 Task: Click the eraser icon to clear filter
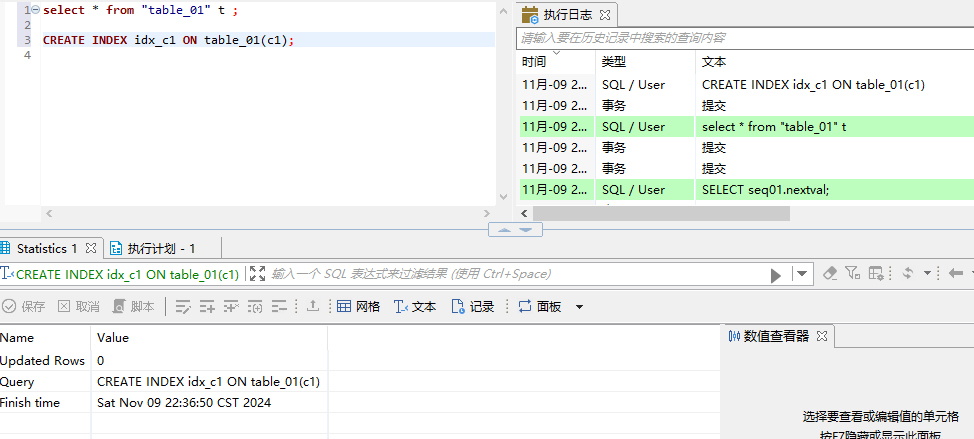coord(829,273)
